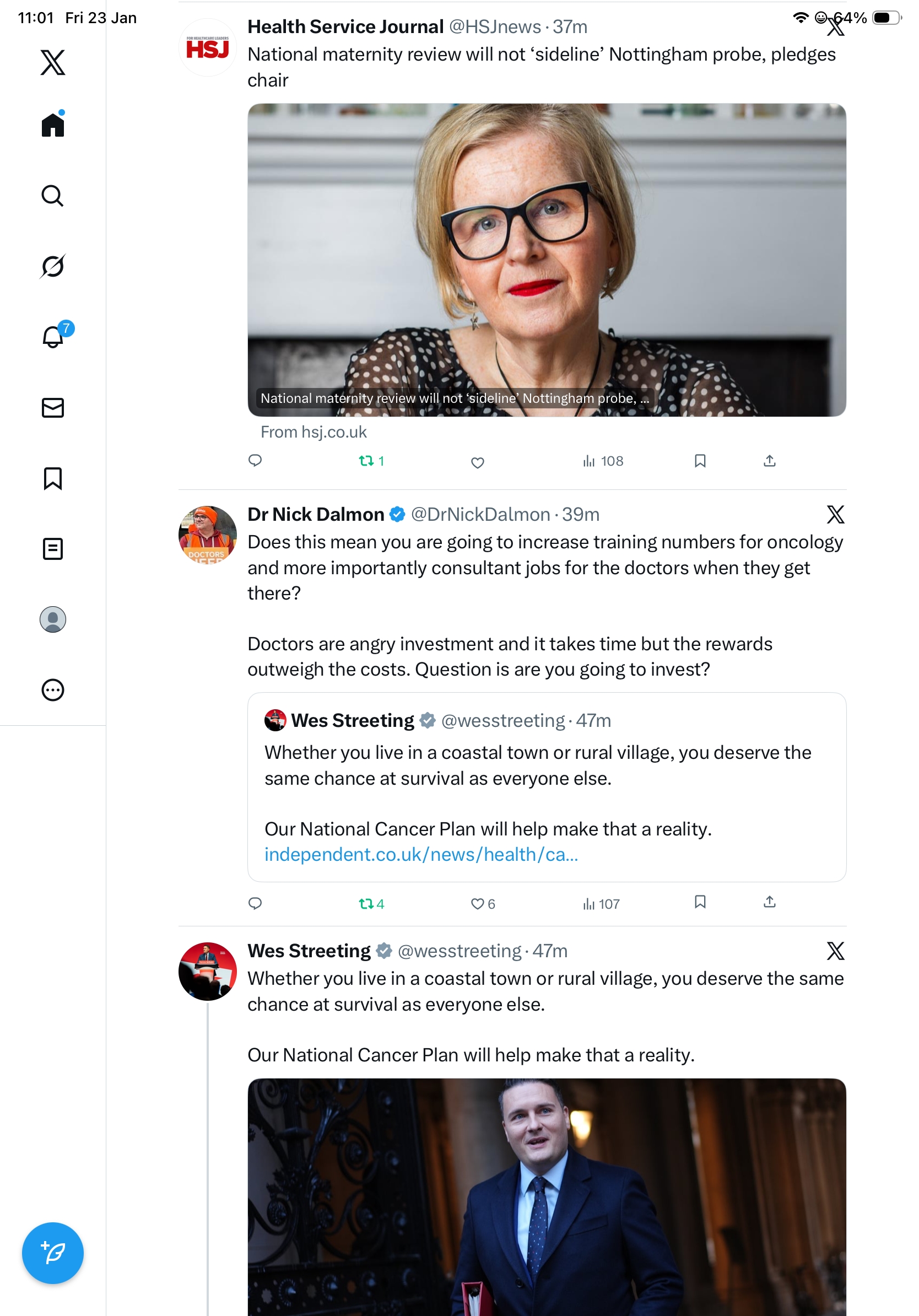Screen dimensions: 919x1316
Task: Like the Health Service Journal post
Action: [477, 462]
